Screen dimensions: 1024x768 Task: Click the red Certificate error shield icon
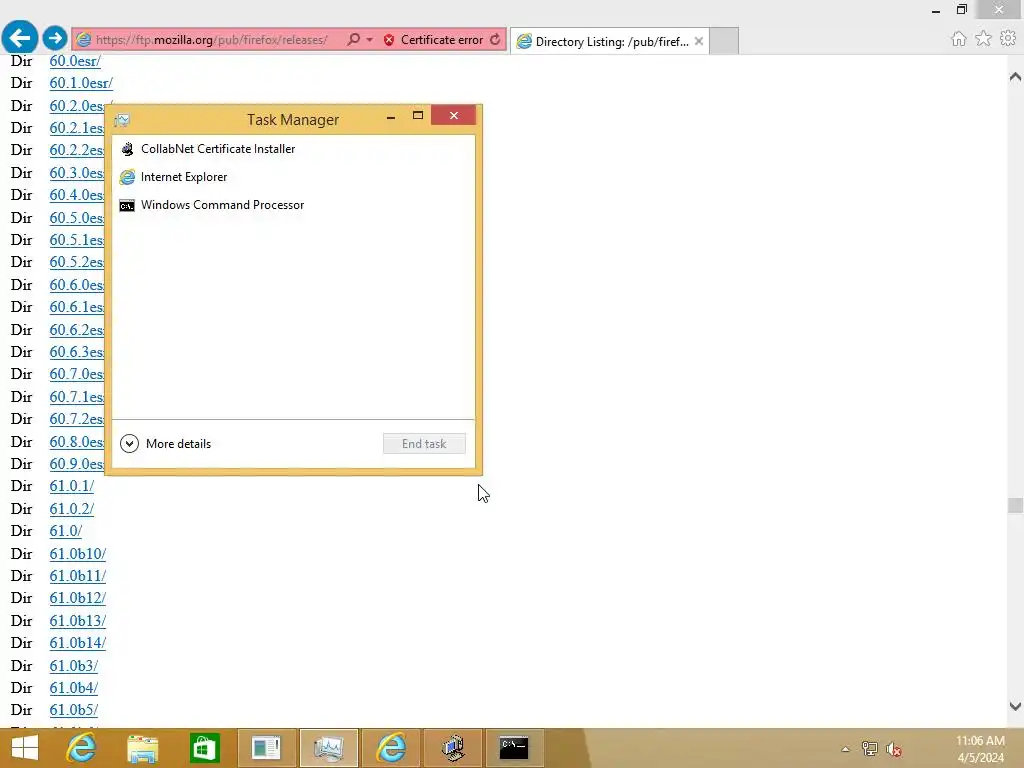click(389, 40)
